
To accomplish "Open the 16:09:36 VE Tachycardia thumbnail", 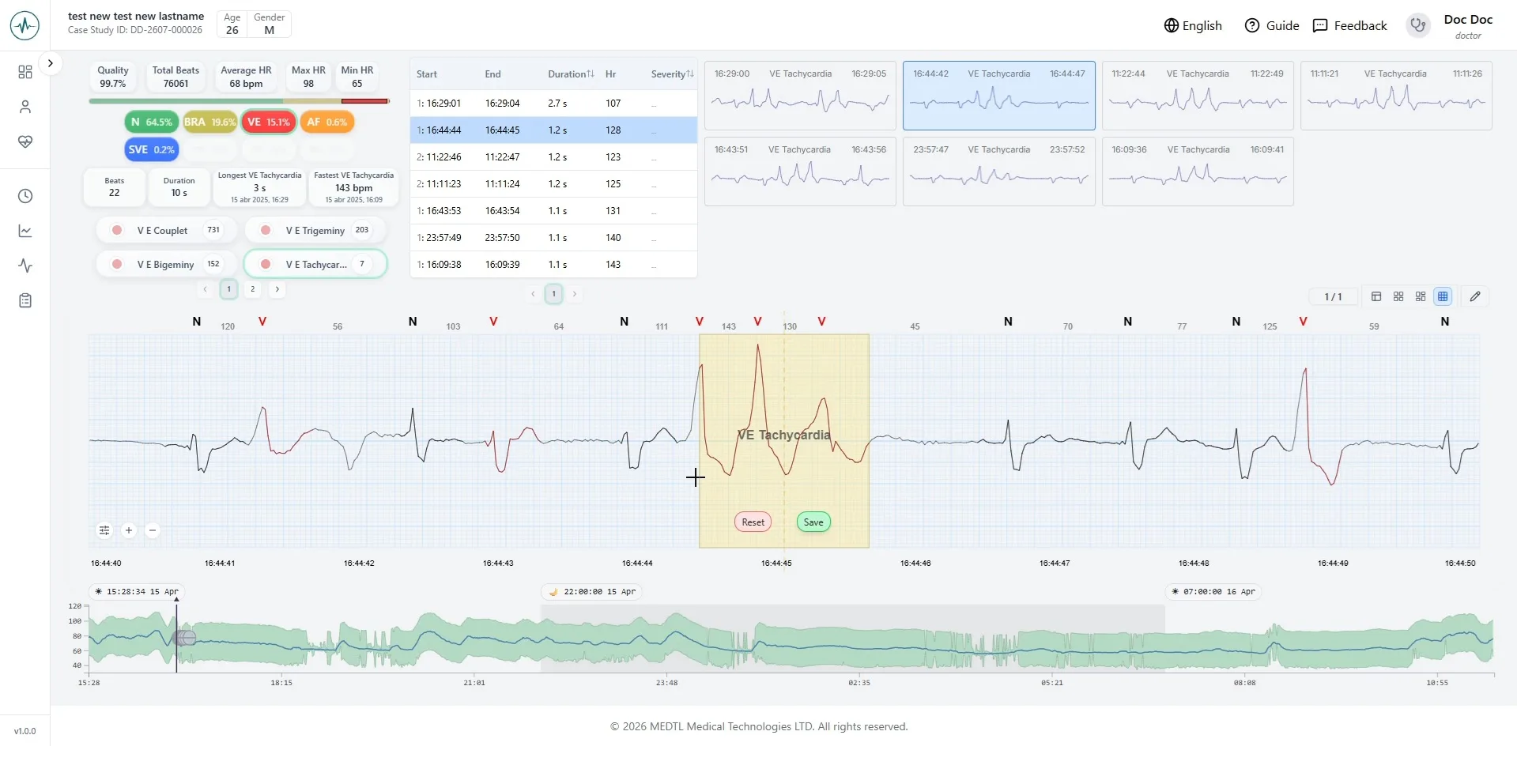I will (1198, 171).
